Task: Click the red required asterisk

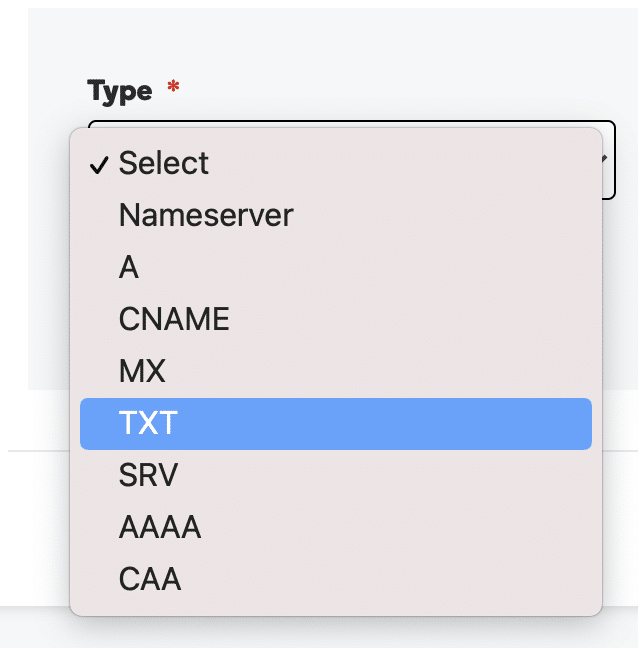Action: point(173,86)
